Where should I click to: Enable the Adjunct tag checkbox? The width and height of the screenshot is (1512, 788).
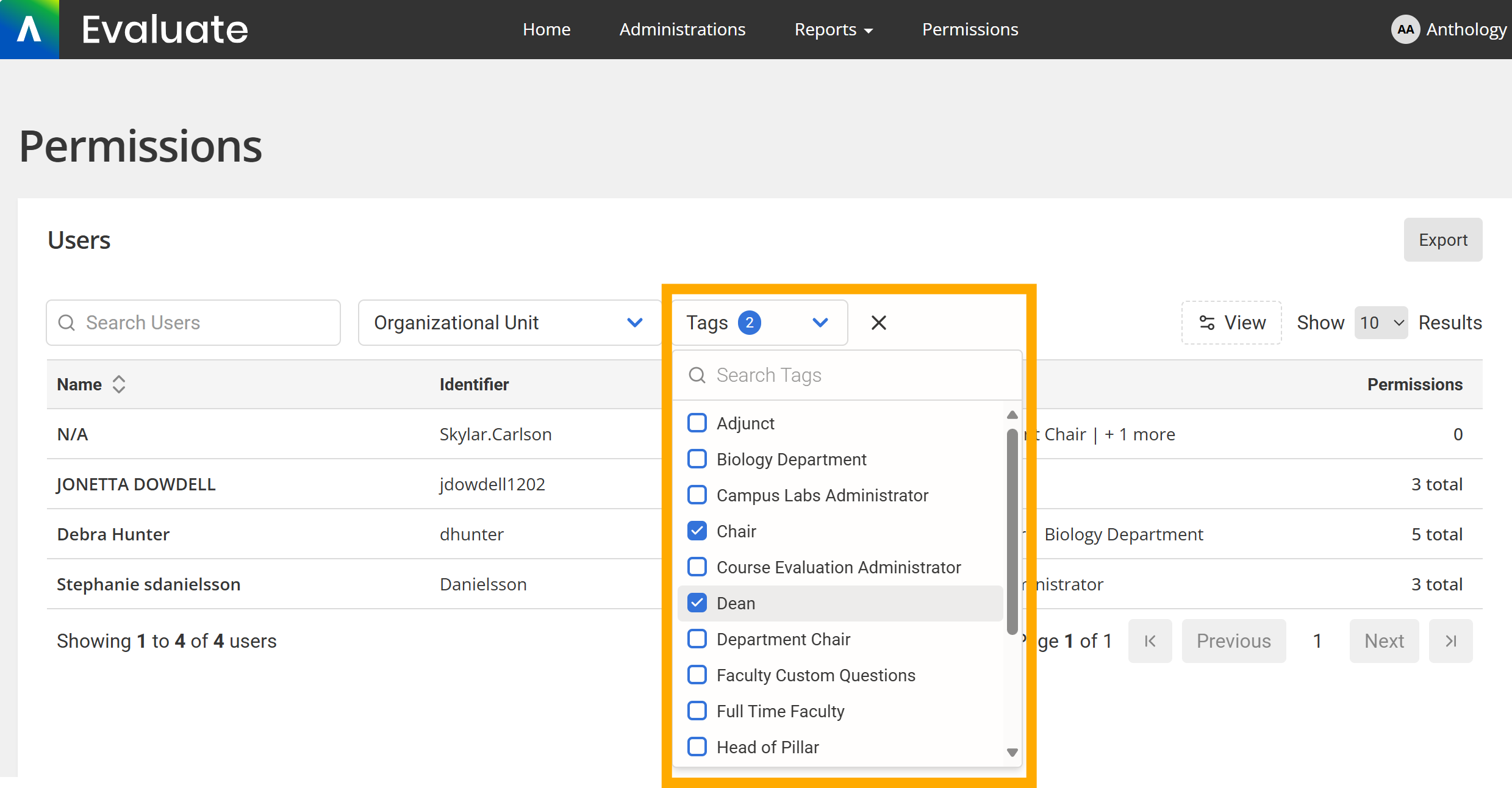(697, 423)
